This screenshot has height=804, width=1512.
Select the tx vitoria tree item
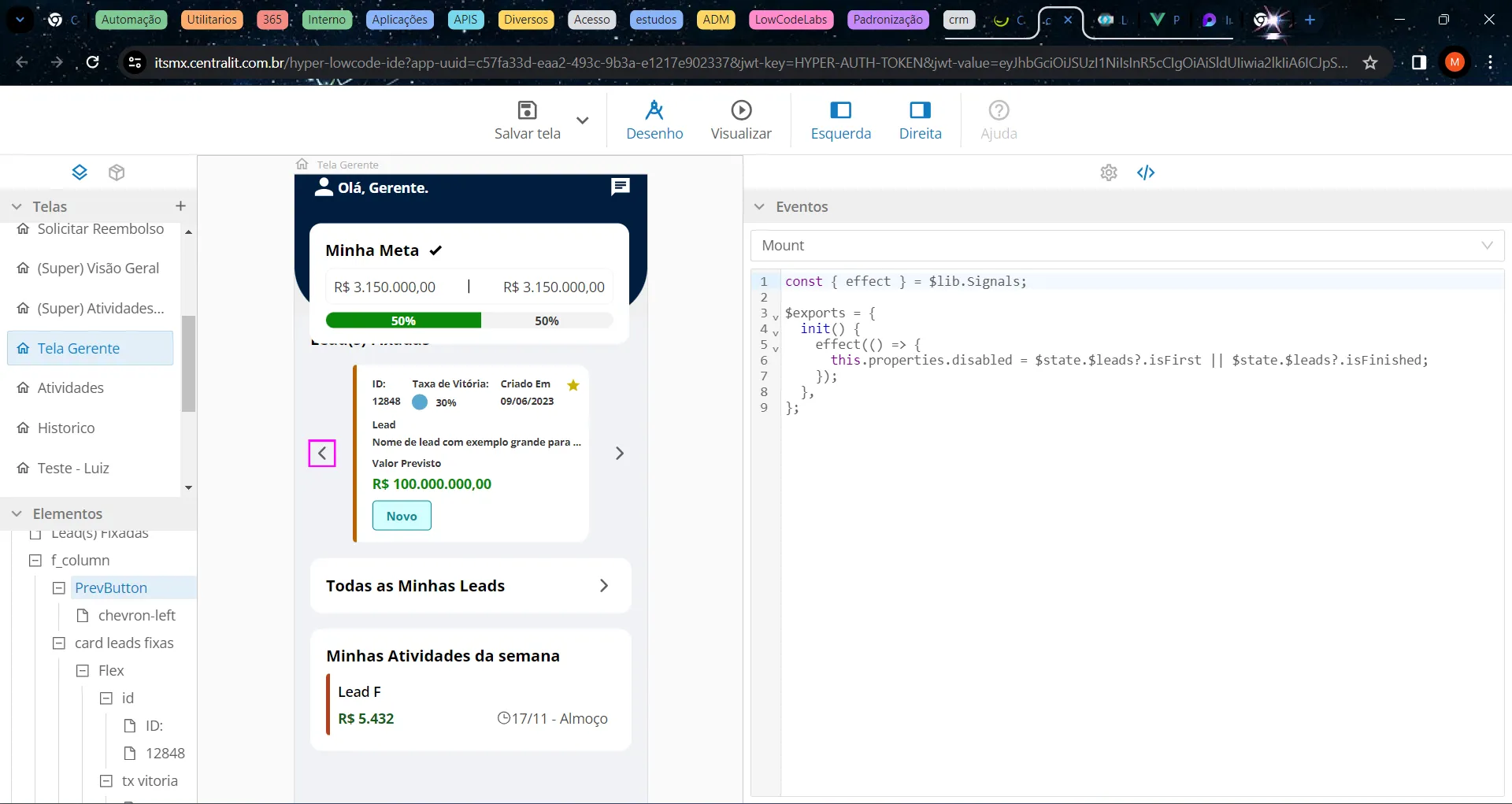tap(150, 781)
